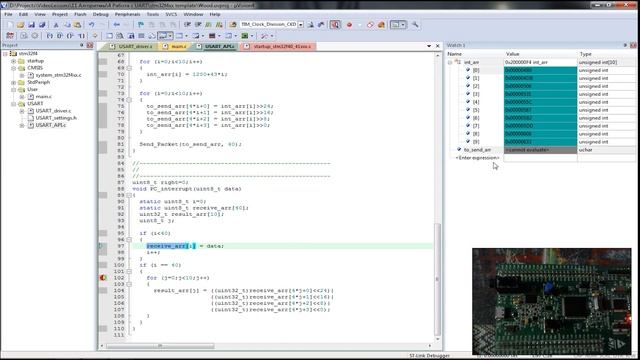The height and width of the screenshot is (360, 640).
Task: Click the Show Next Statement arrow icon
Action: 95,36
